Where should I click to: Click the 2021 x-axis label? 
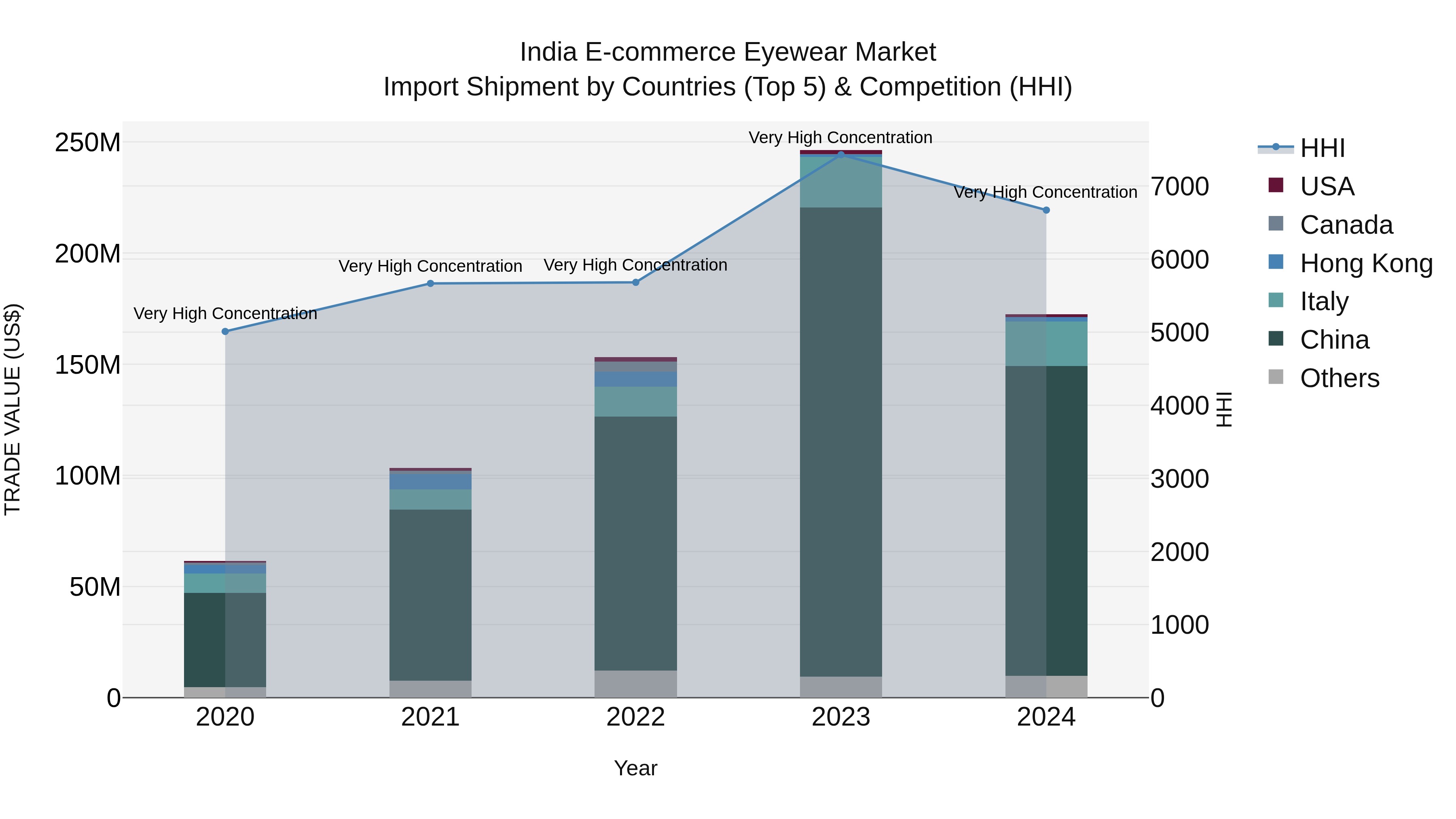pyautogui.click(x=430, y=717)
